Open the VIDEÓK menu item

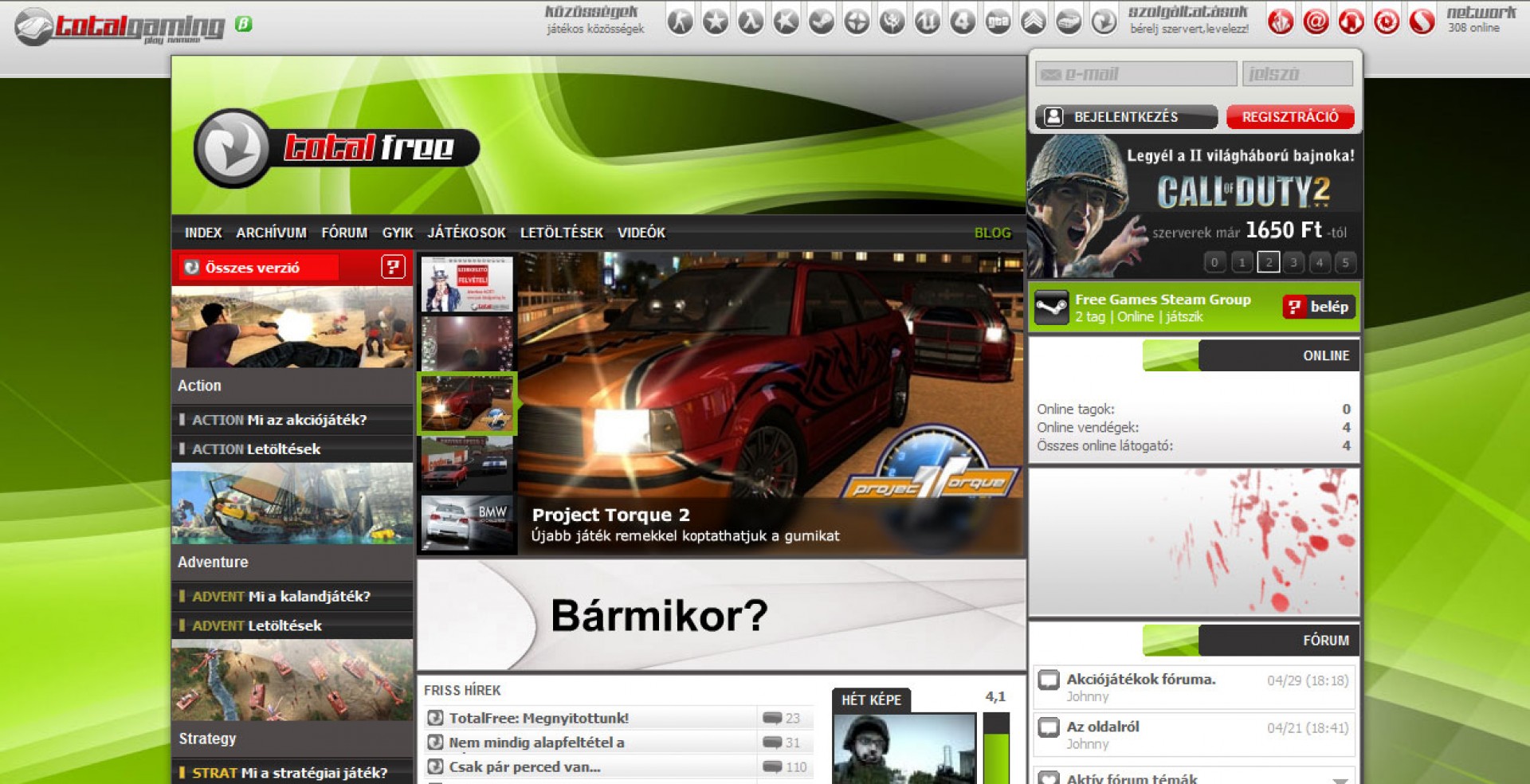coord(641,233)
